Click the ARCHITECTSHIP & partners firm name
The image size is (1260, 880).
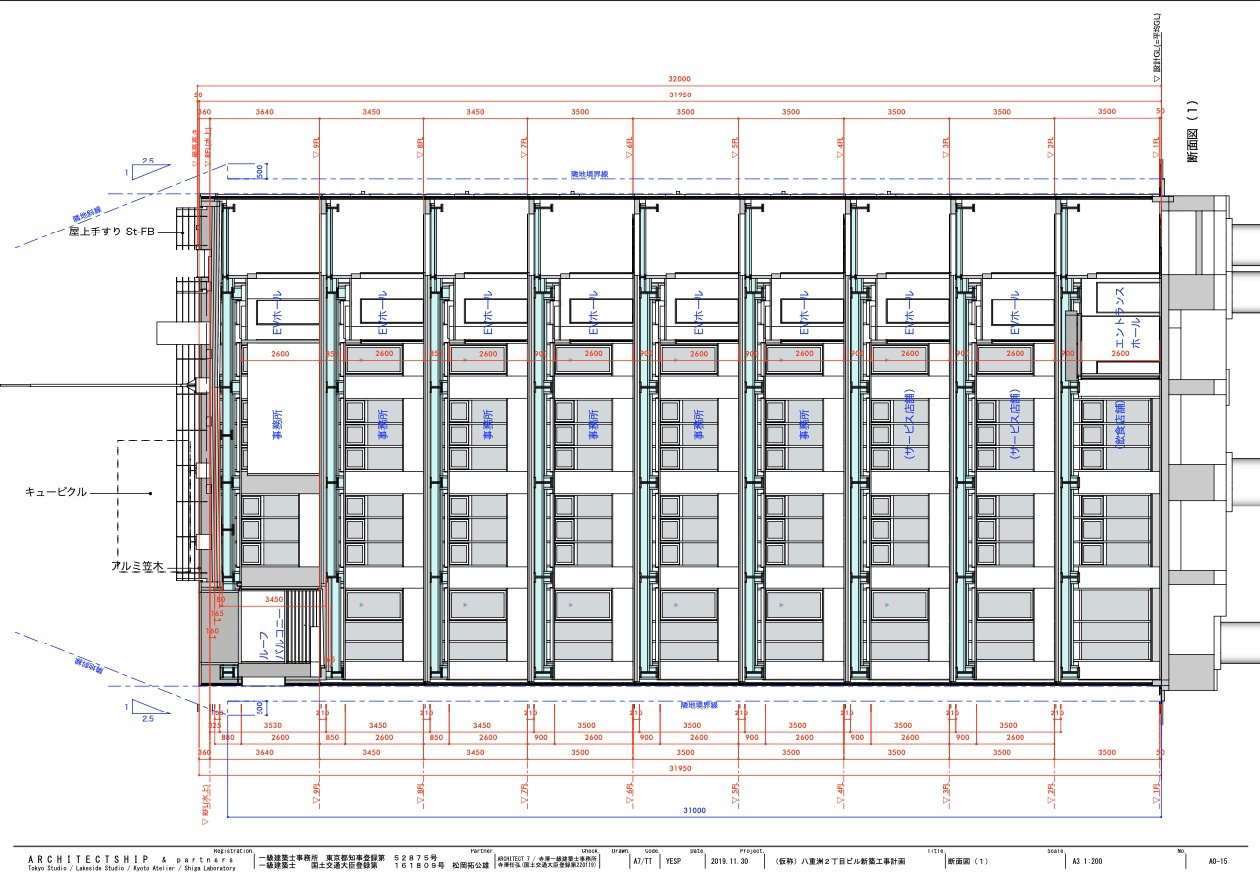[130, 859]
